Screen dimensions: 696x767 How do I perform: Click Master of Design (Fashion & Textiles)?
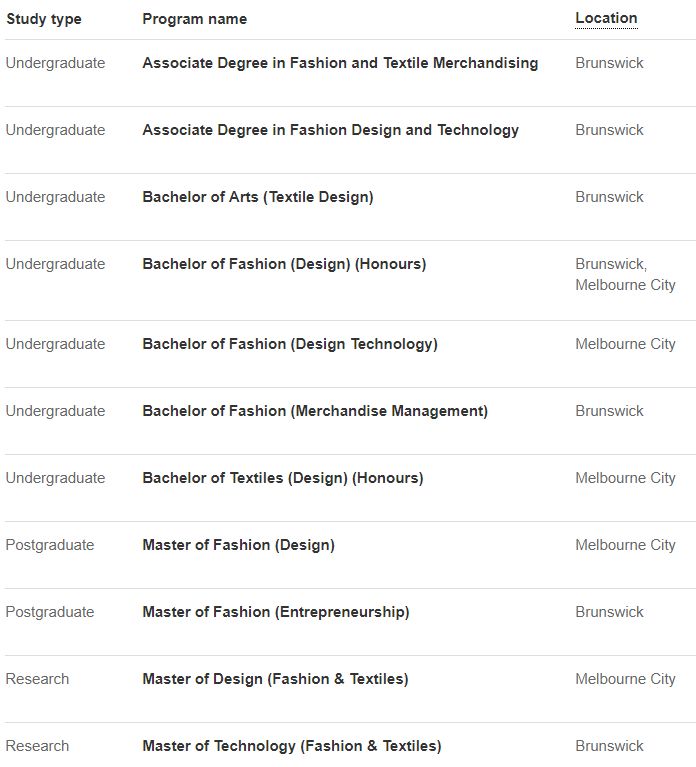tap(275, 679)
